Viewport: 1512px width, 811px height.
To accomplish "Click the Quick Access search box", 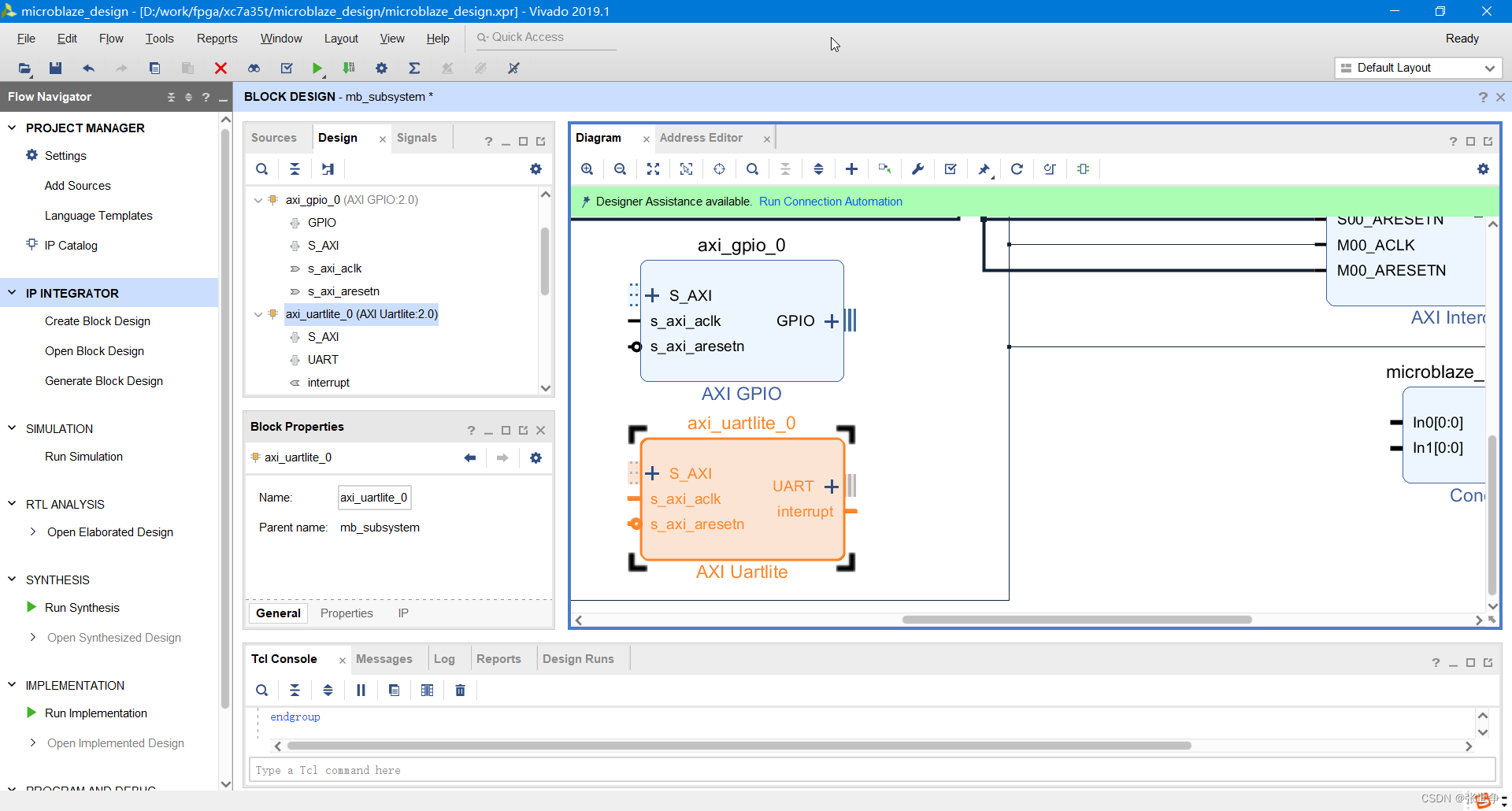I will [546, 38].
